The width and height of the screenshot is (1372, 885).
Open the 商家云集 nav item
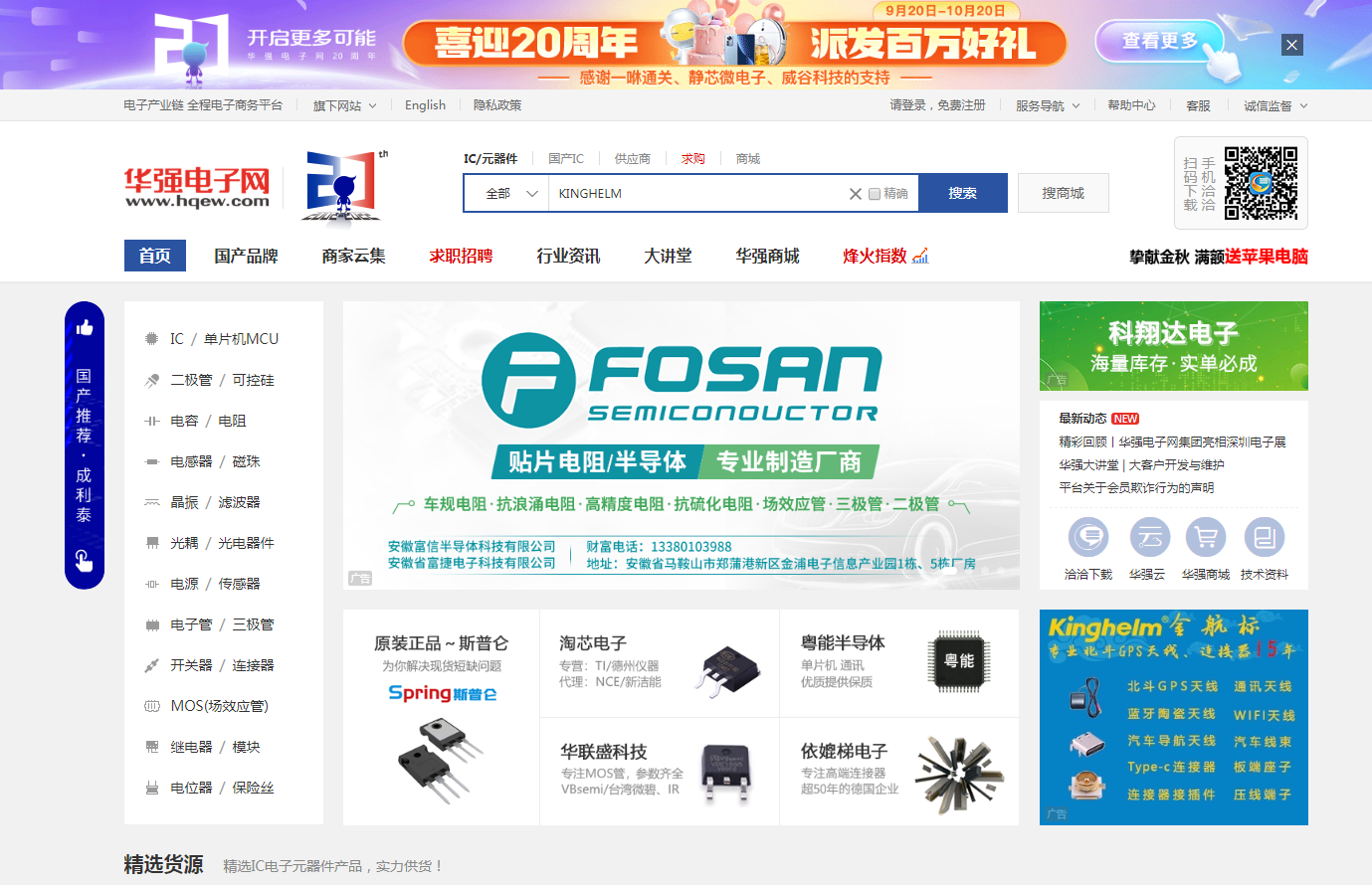[353, 256]
